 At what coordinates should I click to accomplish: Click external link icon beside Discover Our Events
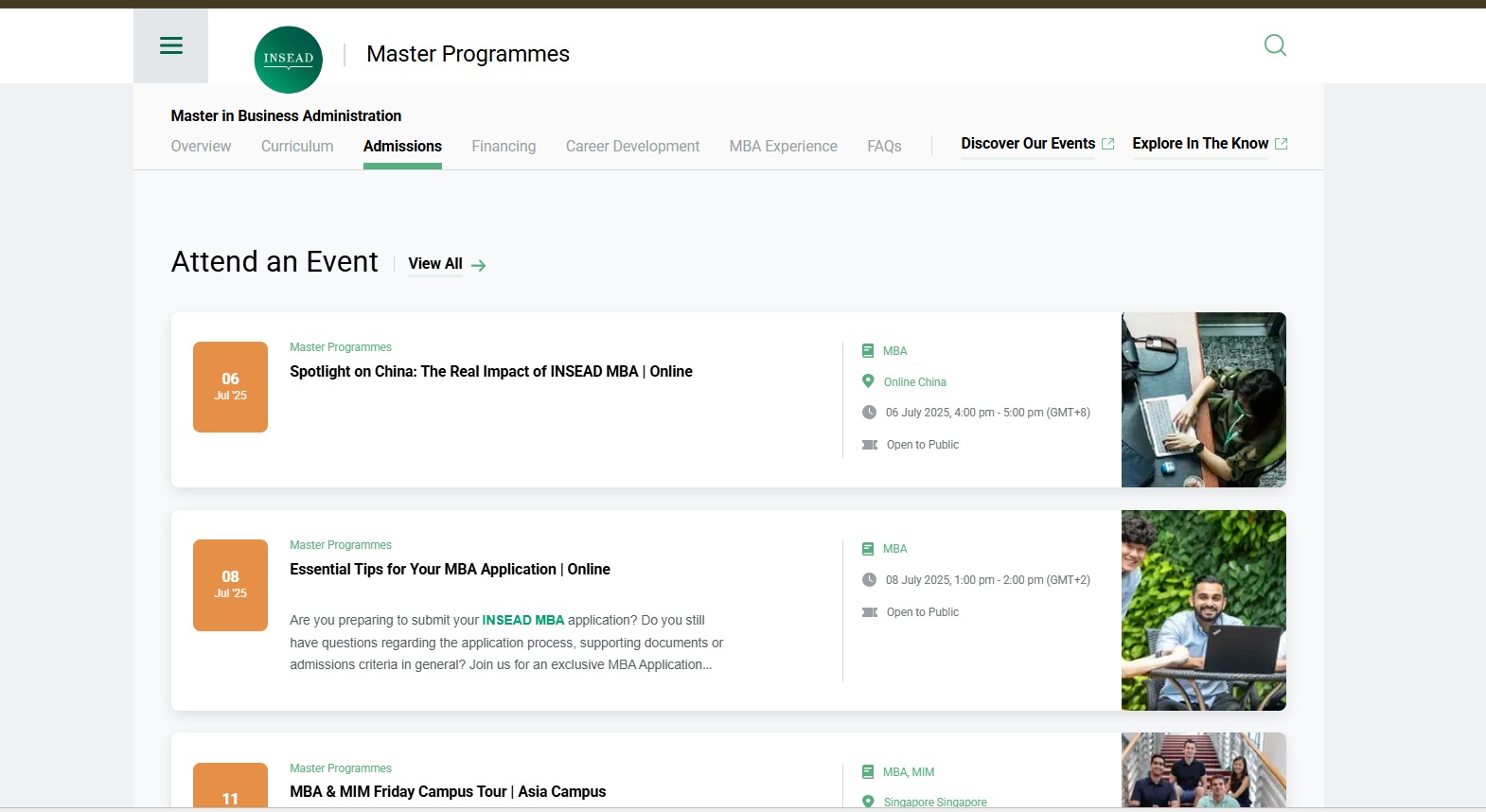pyautogui.click(x=1108, y=144)
